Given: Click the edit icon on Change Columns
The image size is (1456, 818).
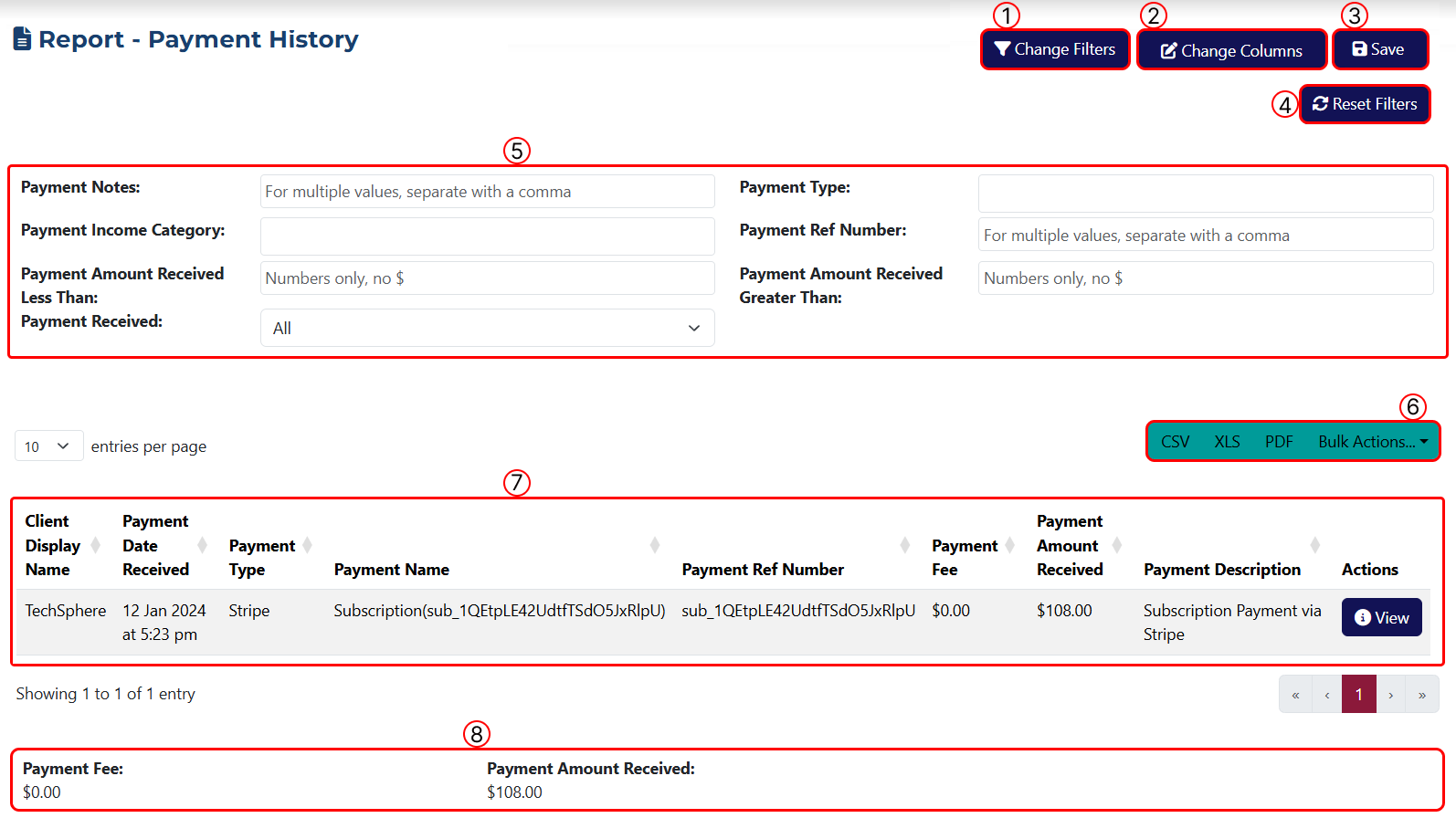Looking at the screenshot, I should [1170, 50].
